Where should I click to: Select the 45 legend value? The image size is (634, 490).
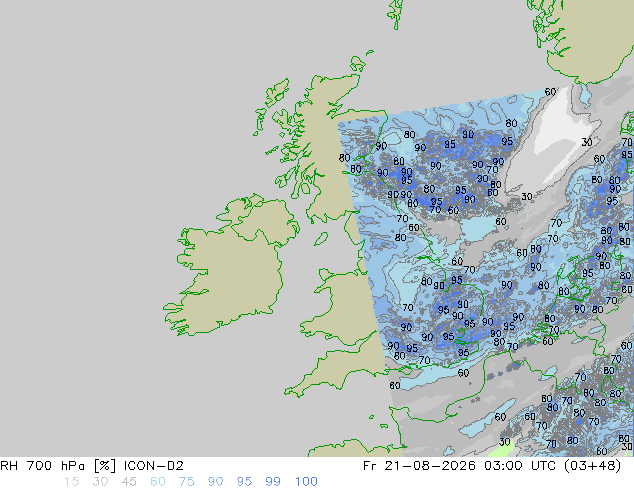point(129,482)
